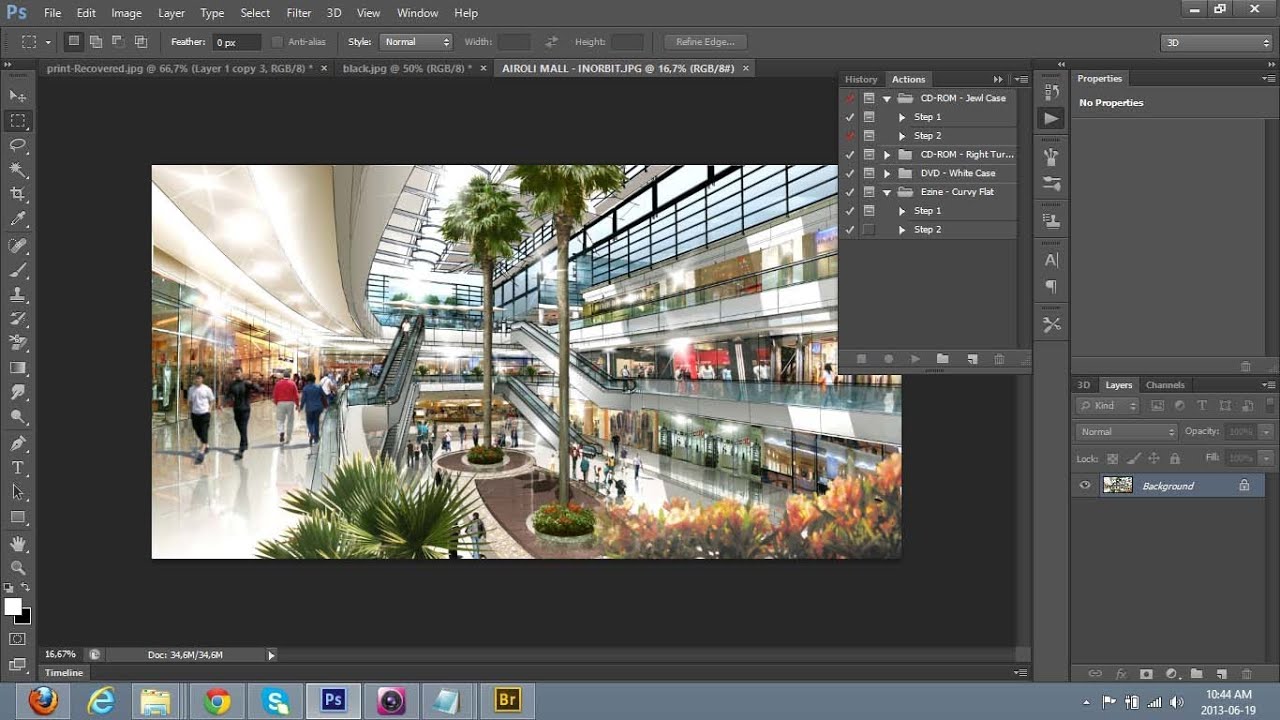Choose the Zoom tool

point(18,567)
